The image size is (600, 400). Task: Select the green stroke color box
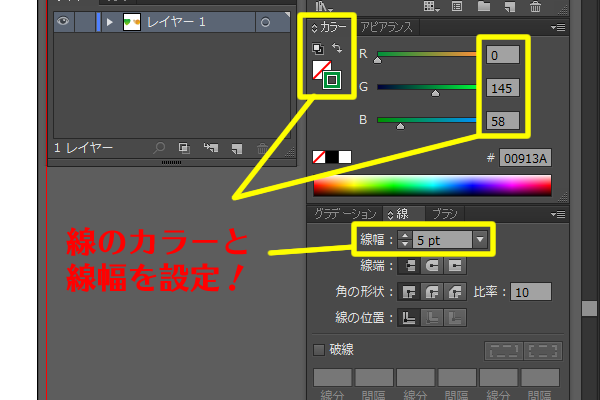[x=333, y=80]
